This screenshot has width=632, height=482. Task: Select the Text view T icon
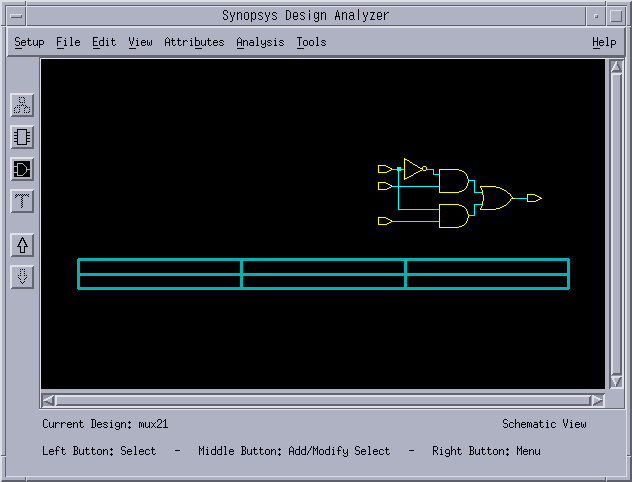[22, 201]
